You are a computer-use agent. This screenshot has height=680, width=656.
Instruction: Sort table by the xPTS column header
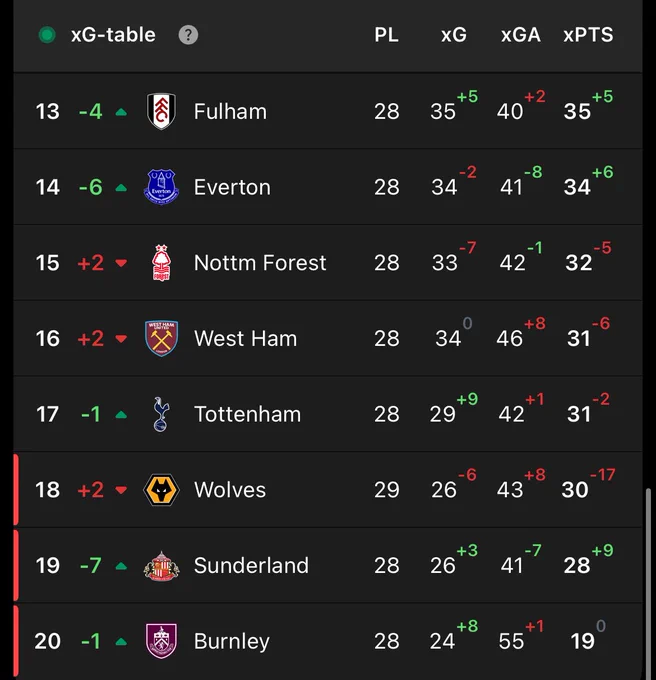click(x=588, y=35)
